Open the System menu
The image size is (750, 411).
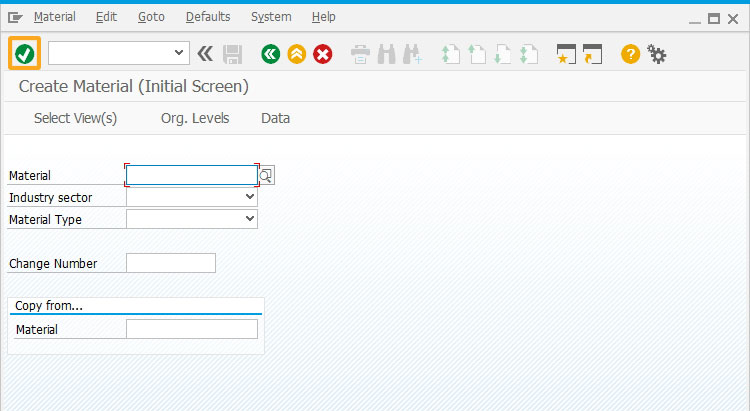pos(271,17)
